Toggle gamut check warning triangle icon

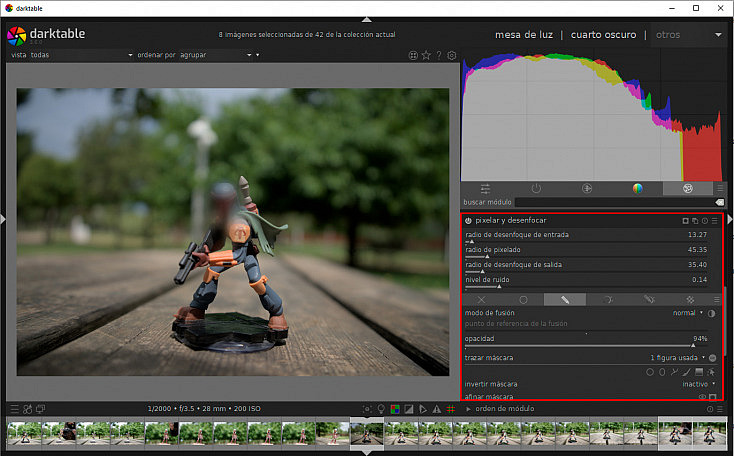click(437, 409)
